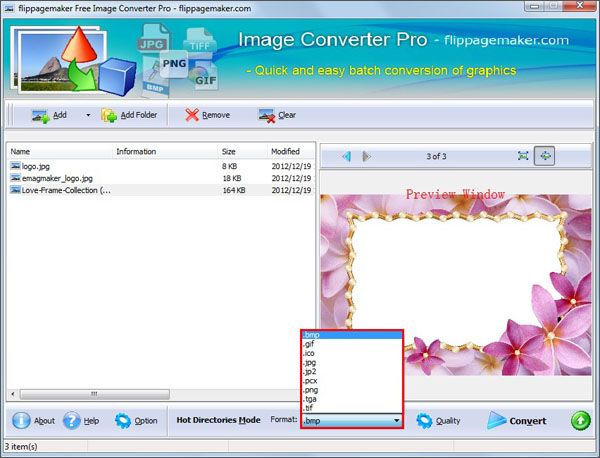Click Add Folder in the toolbar
Image resolution: width=600 pixels, height=458 pixels.
pos(129,115)
